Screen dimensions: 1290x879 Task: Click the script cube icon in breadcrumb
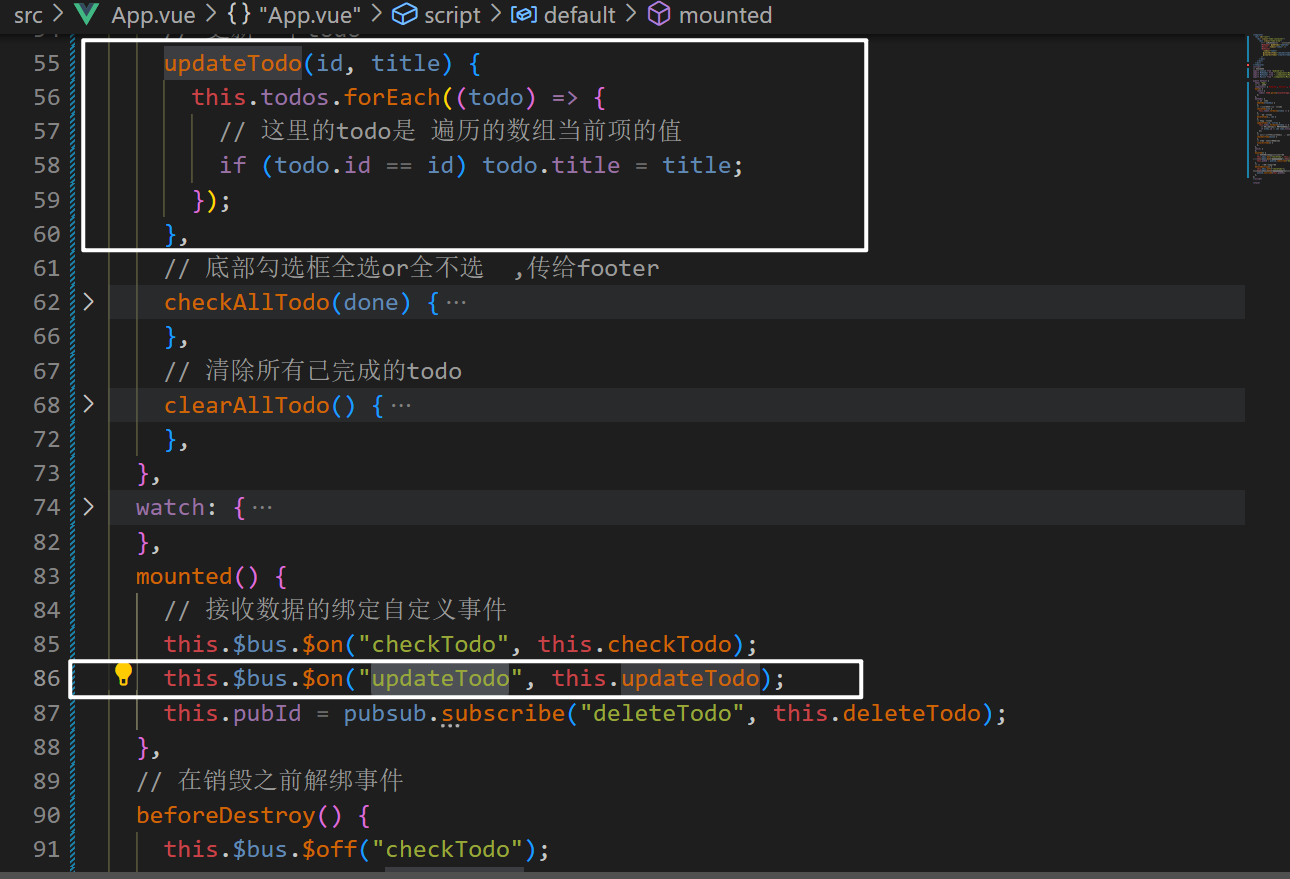point(404,15)
